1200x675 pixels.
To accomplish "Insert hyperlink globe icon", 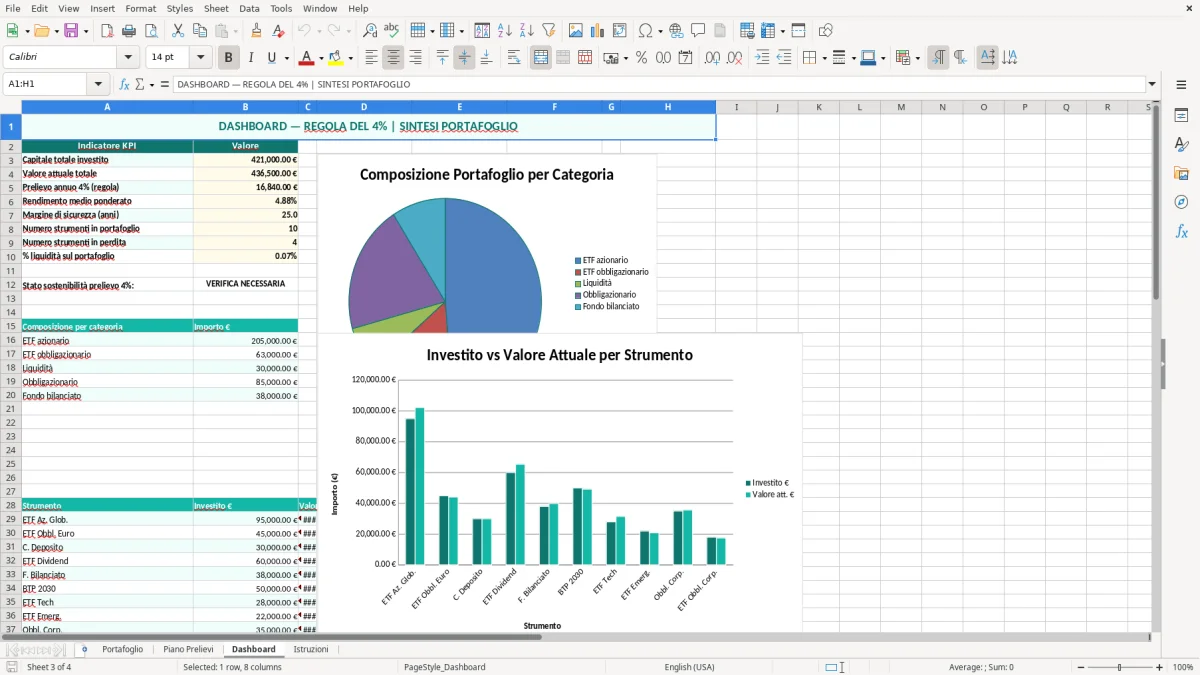I will pyautogui.click(x=676, y=31).
